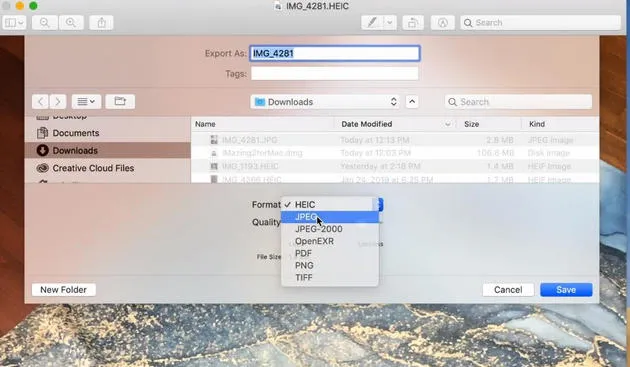Go back with the left chevron
This screenshot has height=367, width=630.
[40, 102]
